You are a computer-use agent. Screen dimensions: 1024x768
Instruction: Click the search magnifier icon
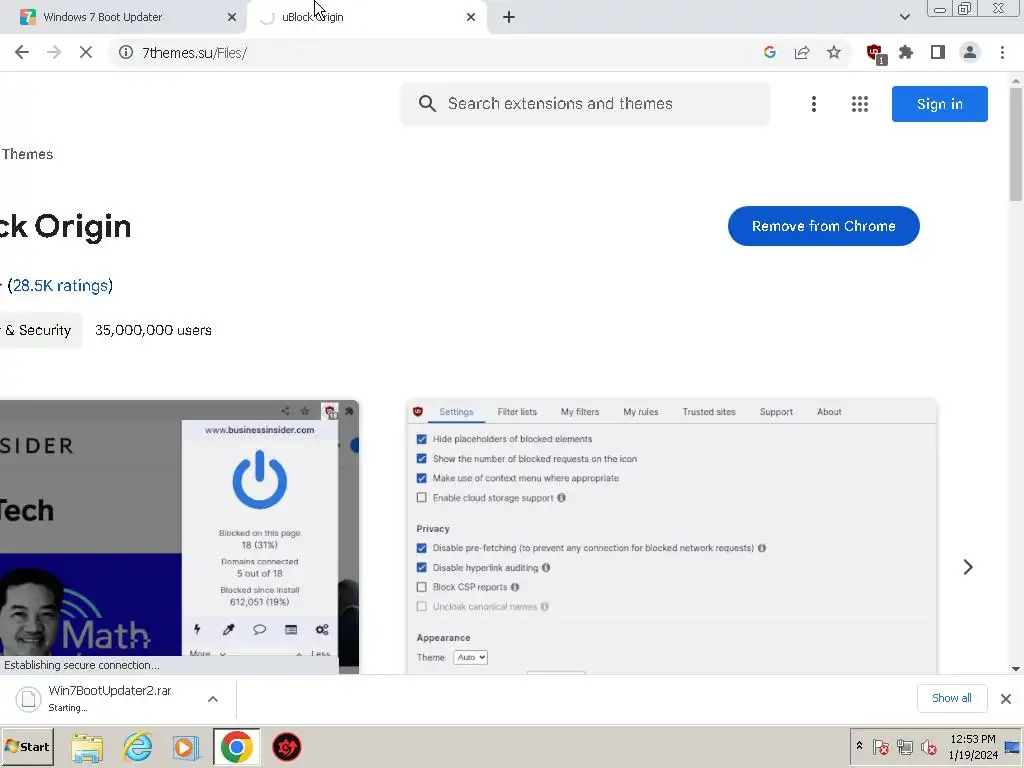click(427, 103)
